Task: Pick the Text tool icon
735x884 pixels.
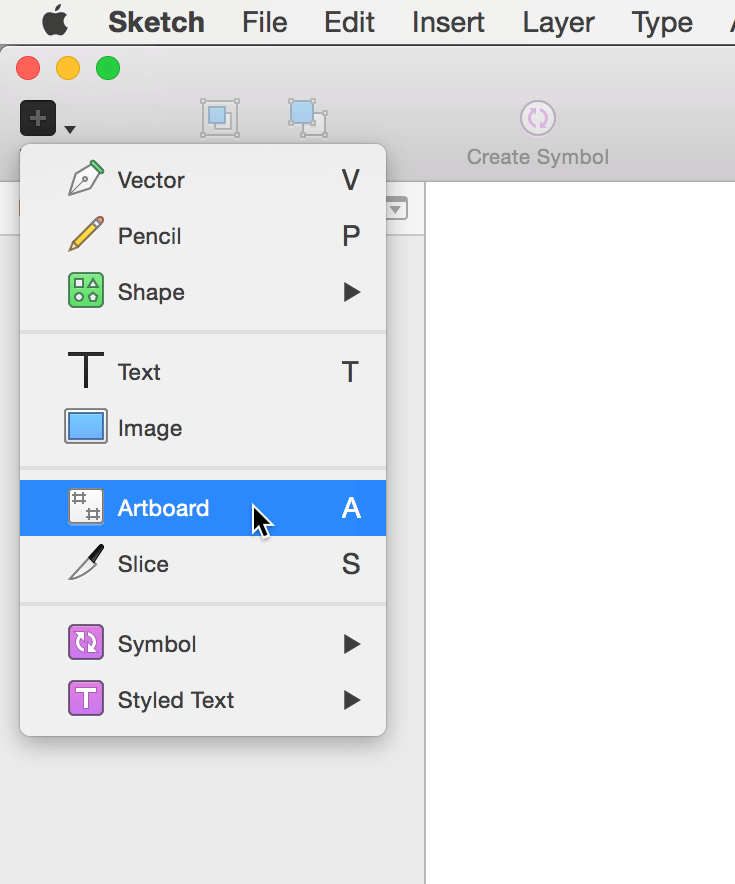Action: tap(86, 372)
